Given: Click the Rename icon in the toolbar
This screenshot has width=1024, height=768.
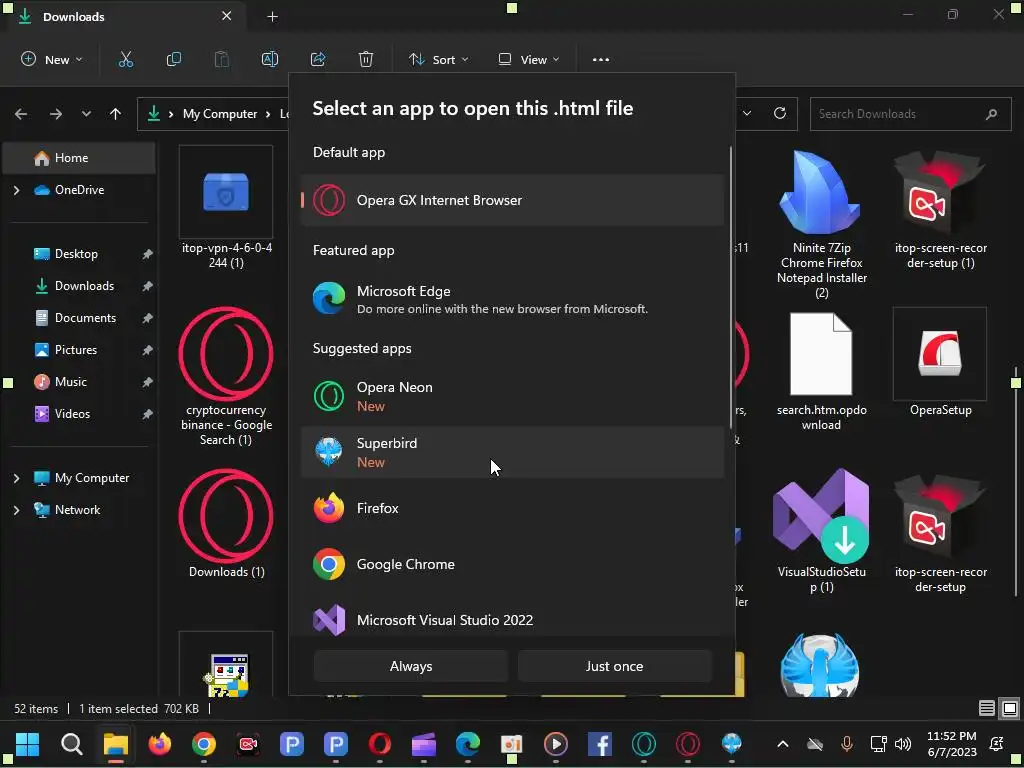Looking at the screenshot, I should (x=270, y=59).
